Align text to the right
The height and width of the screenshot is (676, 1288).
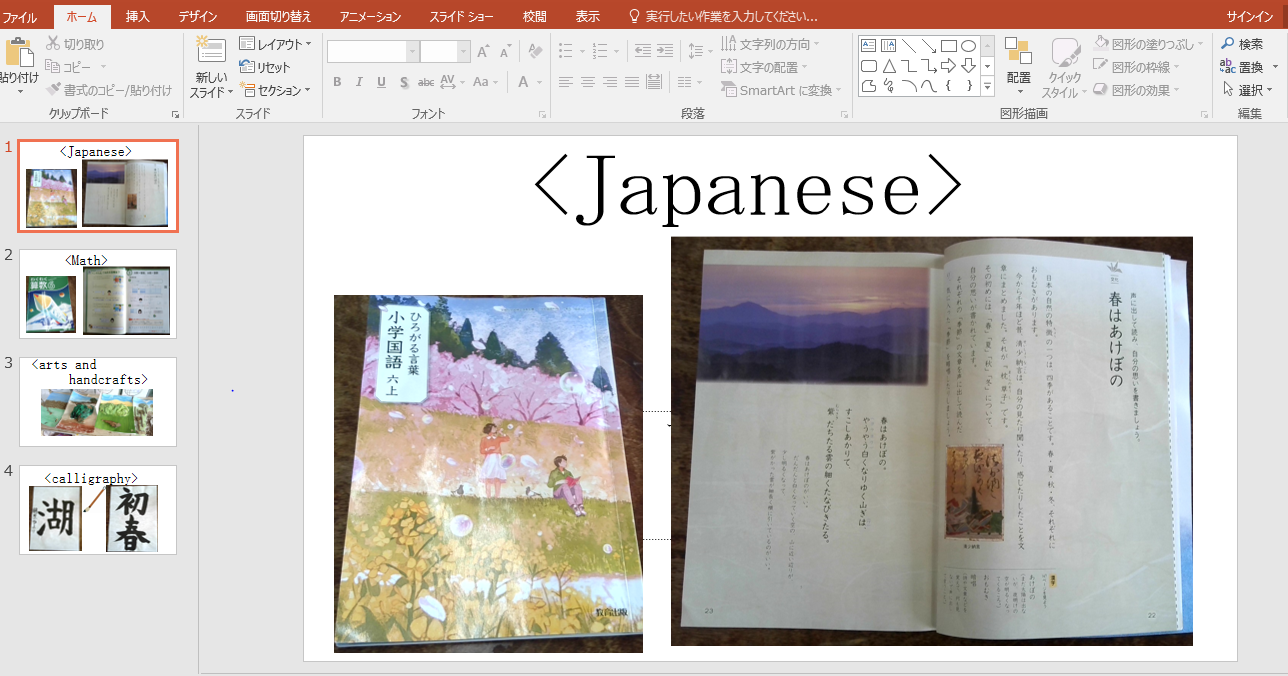coord(610,83)
